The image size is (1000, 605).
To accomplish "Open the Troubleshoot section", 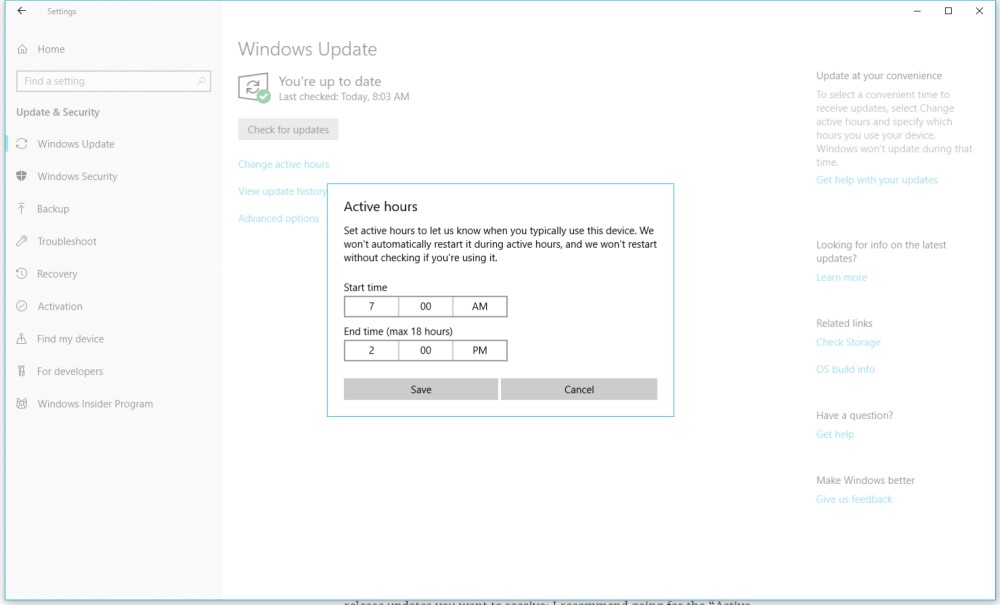I will coord(67,242).
